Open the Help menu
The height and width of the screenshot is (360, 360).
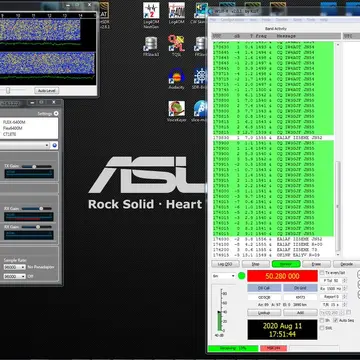(x=323, y=20)
